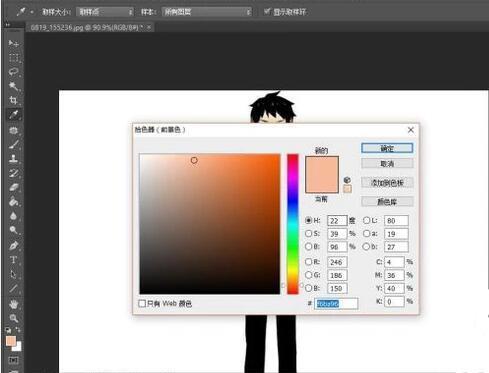Click the toolbox background color swatch
Viewport: 489px width, 373px height.
pos(18,347)
